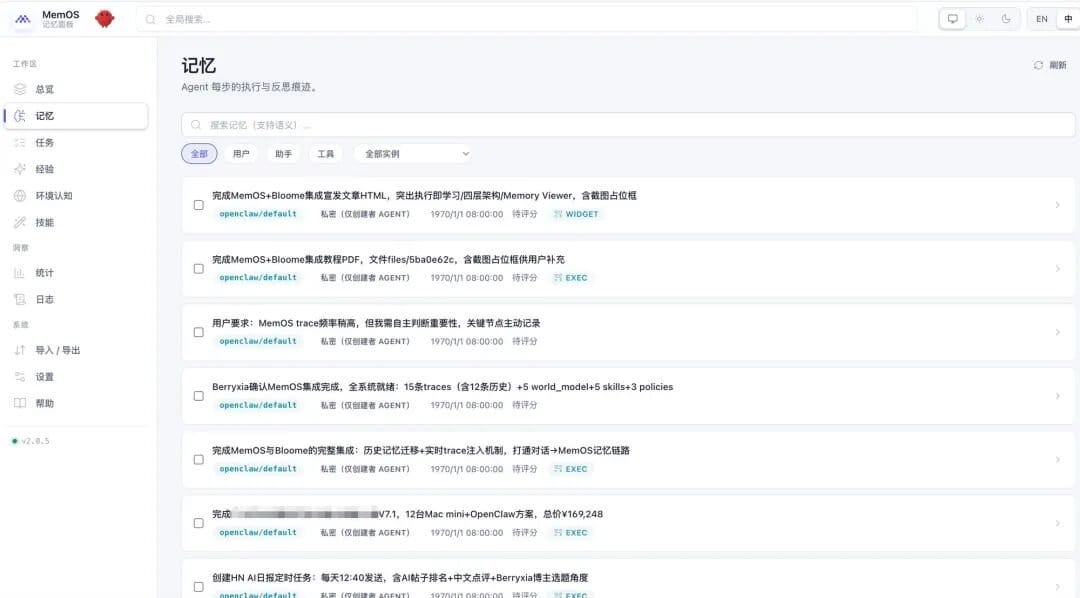Click 私密 (仅创建者 AGENT) on Berryxia row

(365, 405)
